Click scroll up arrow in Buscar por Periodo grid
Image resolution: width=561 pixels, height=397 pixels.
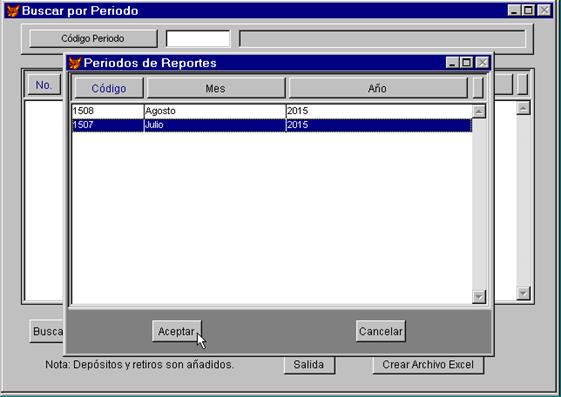coord(523,108)
